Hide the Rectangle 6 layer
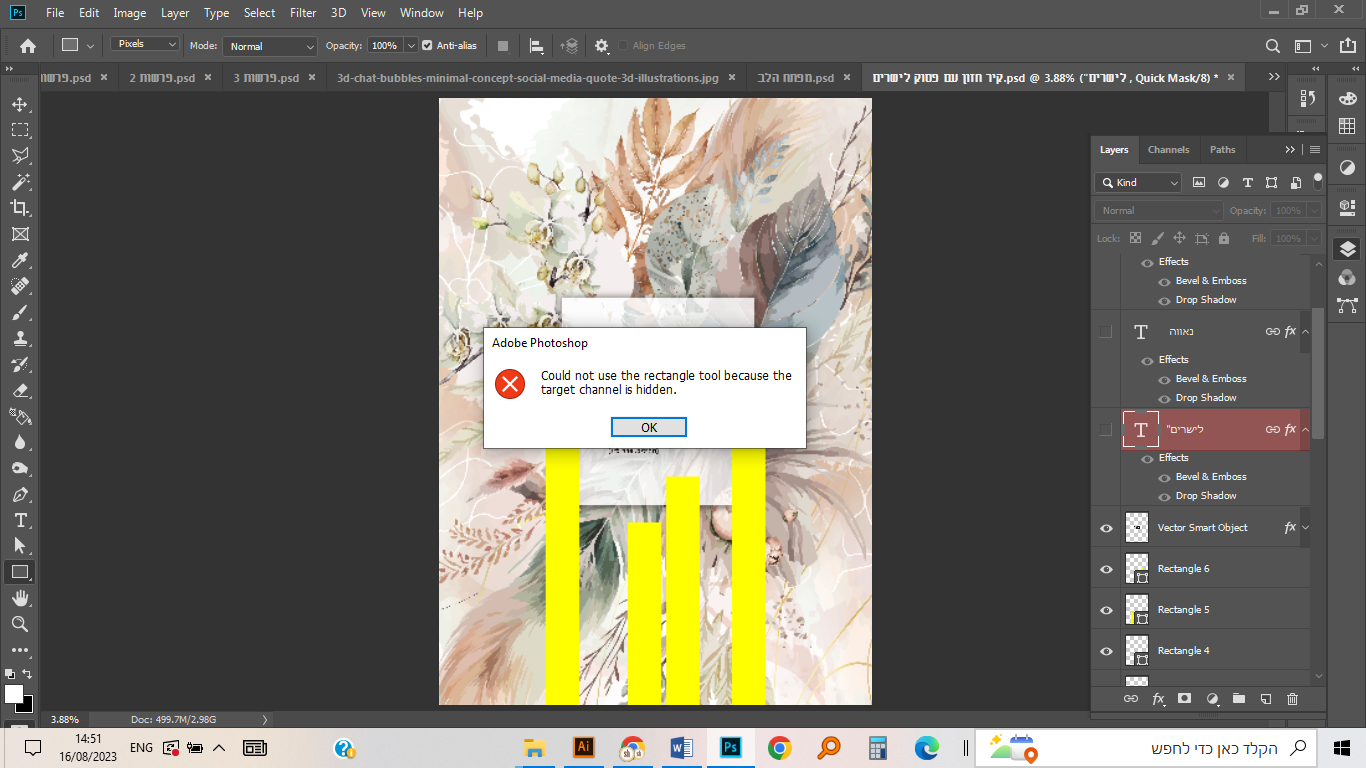Viewport: 1366px width, 768px height. 1106,569
